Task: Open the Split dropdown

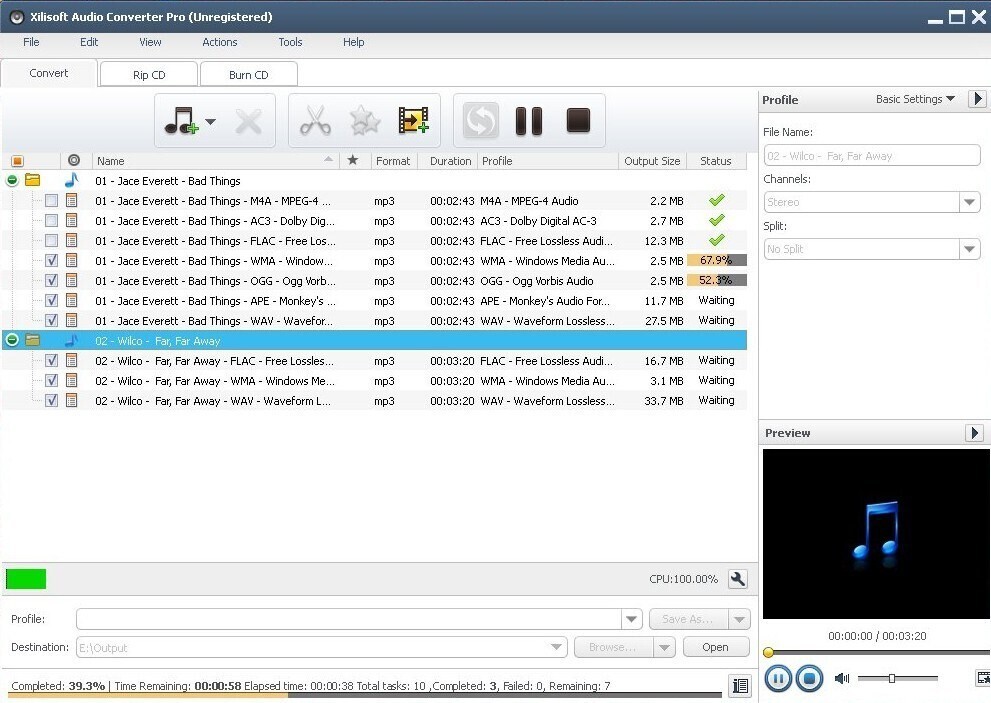Action: pyautogui.click(x=969, y=249)
